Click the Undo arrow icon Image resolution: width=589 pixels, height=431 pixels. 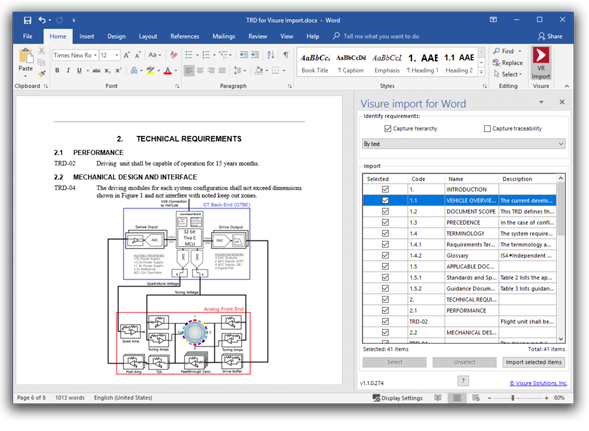pyautogui.click(x=42, y=20)
